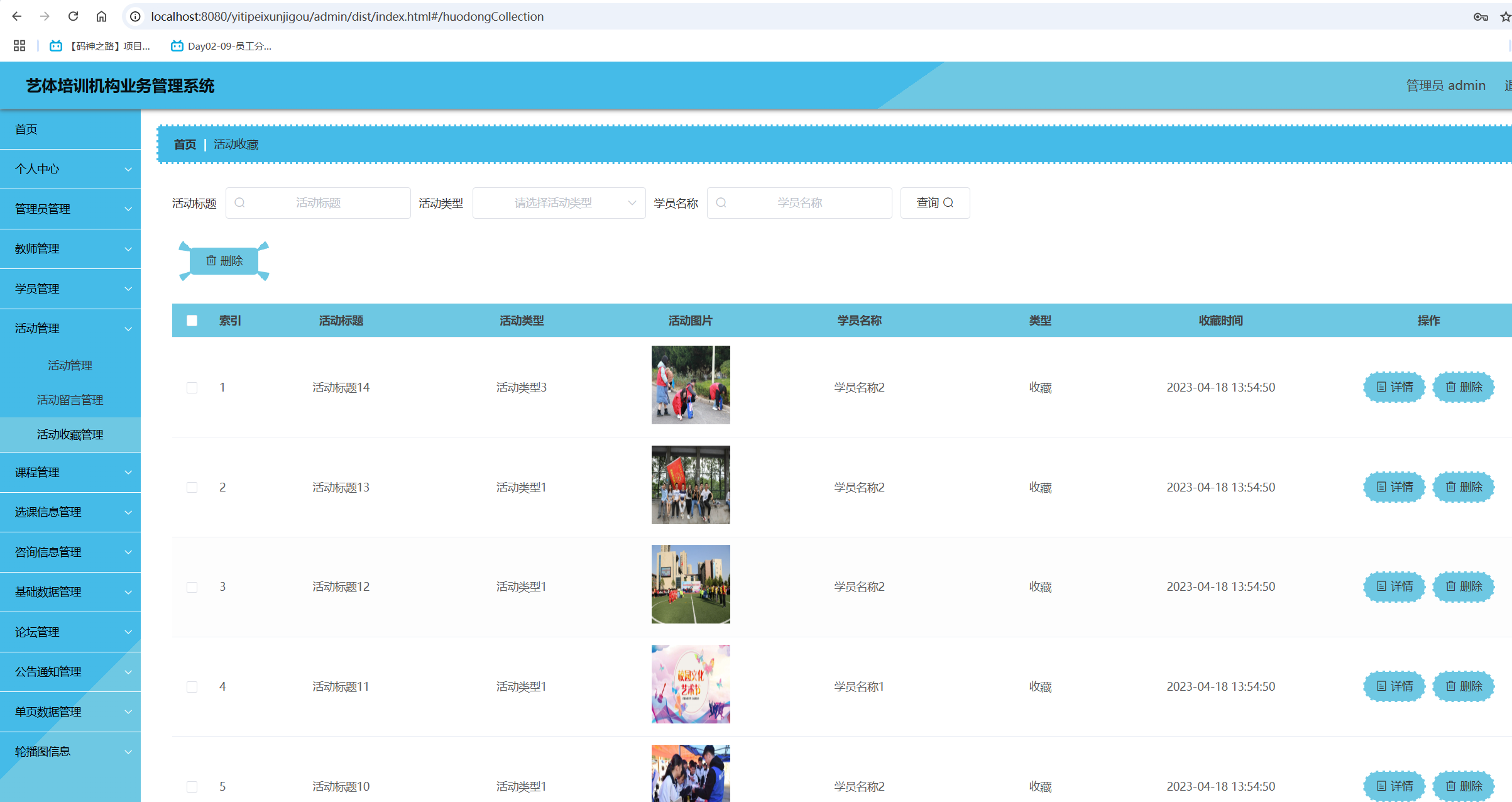Click 首页 in the breadcrumb
This screenshot has height=802, width=1512.
[185, 145]
